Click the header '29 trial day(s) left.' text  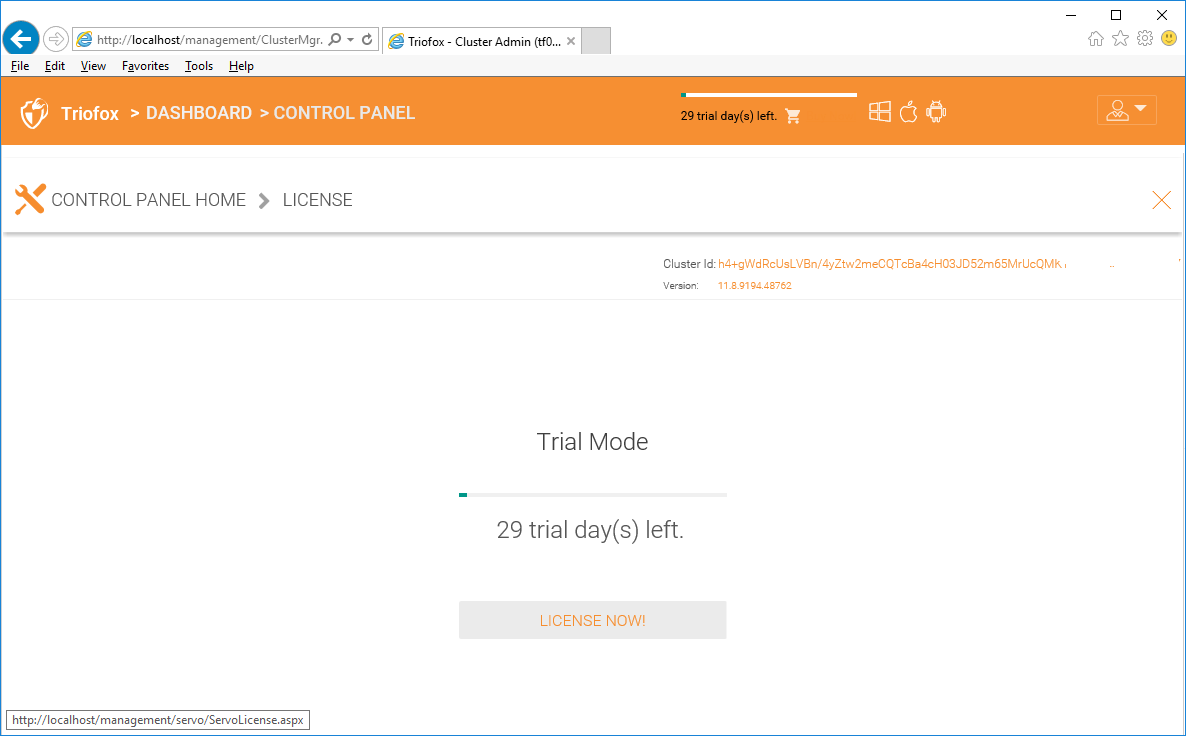pyautogui.click(x=729, y=116)
